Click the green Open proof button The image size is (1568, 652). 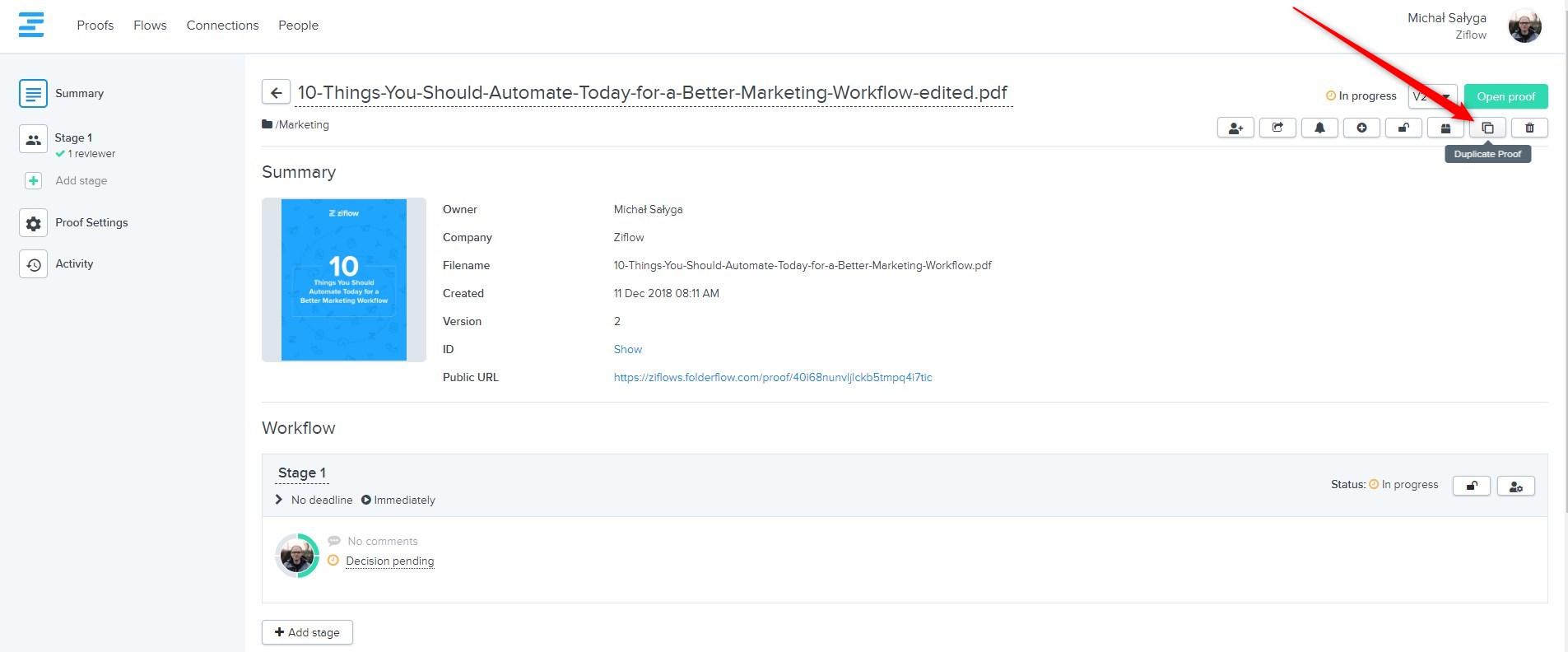pyautogui.click(x=1505, y=96)
